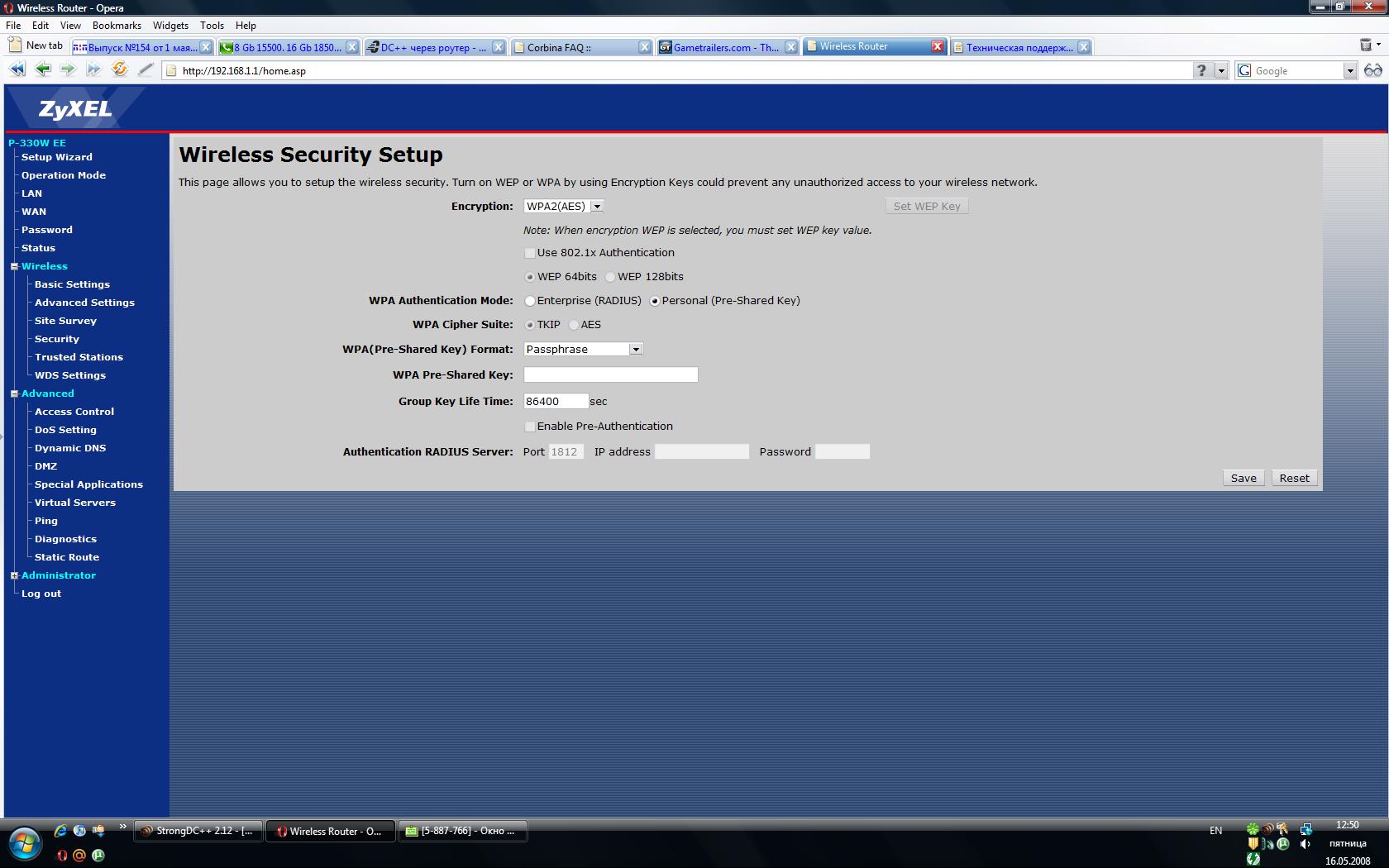The width and height of the screenshot is (1389, 868).
Task: Open the Site Survey page
Action: (65, 321)
